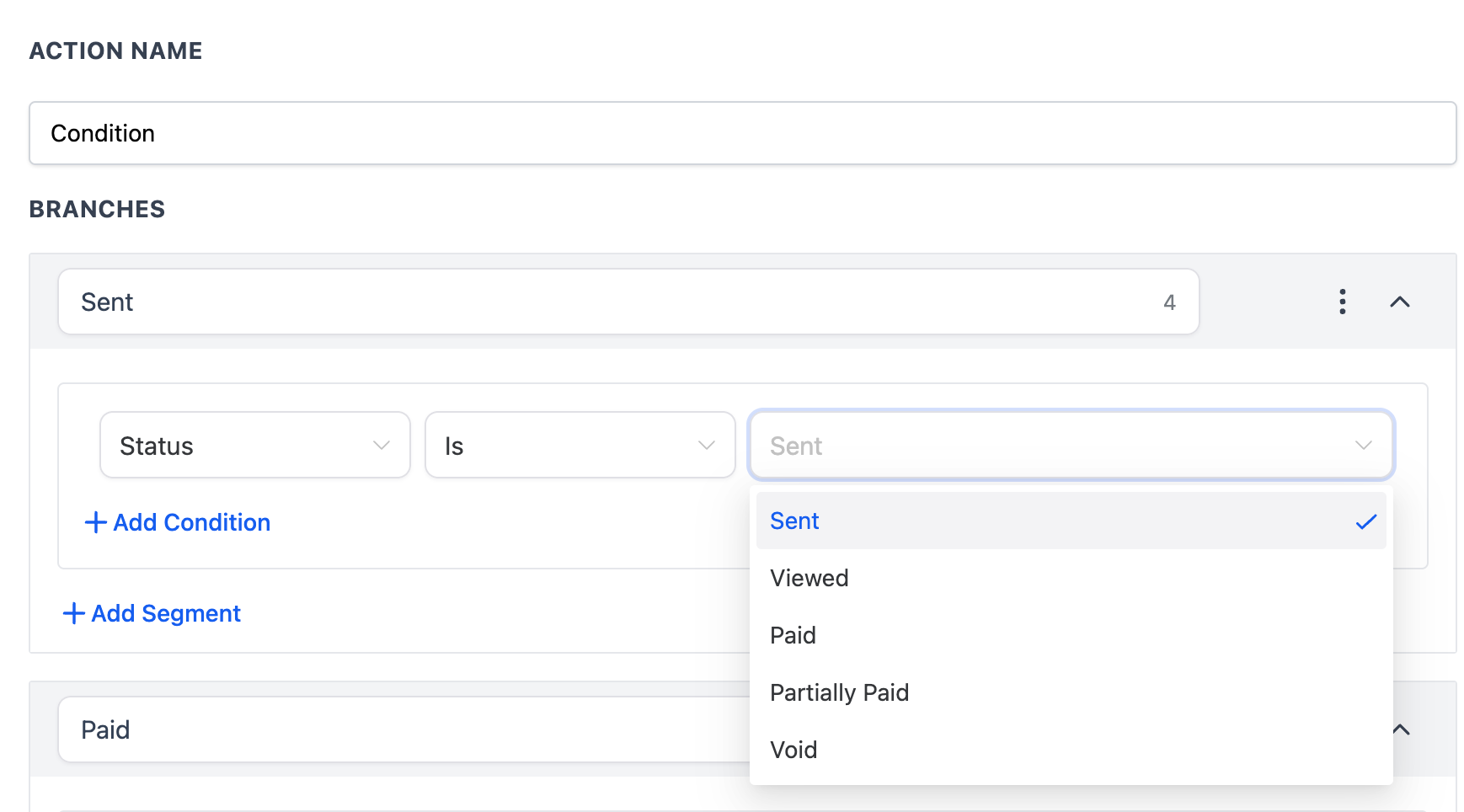1464x812 pixels.
Task: Click the plus icon beside Add Condition
Action: click(95, 522)
